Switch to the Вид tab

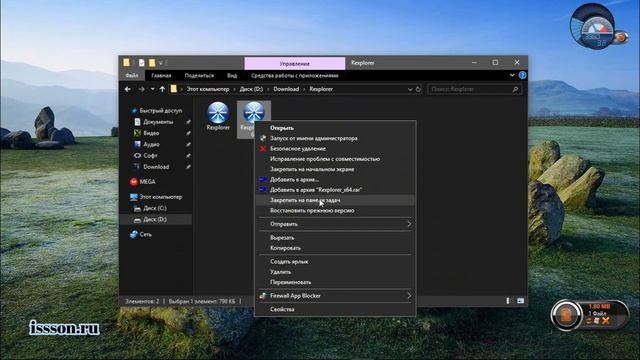coord(232,76)
